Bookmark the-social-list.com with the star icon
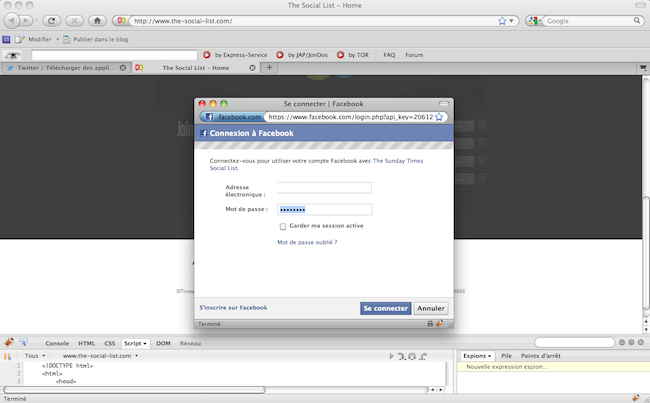This screenshot has width=650, height=403. (502, 21)
